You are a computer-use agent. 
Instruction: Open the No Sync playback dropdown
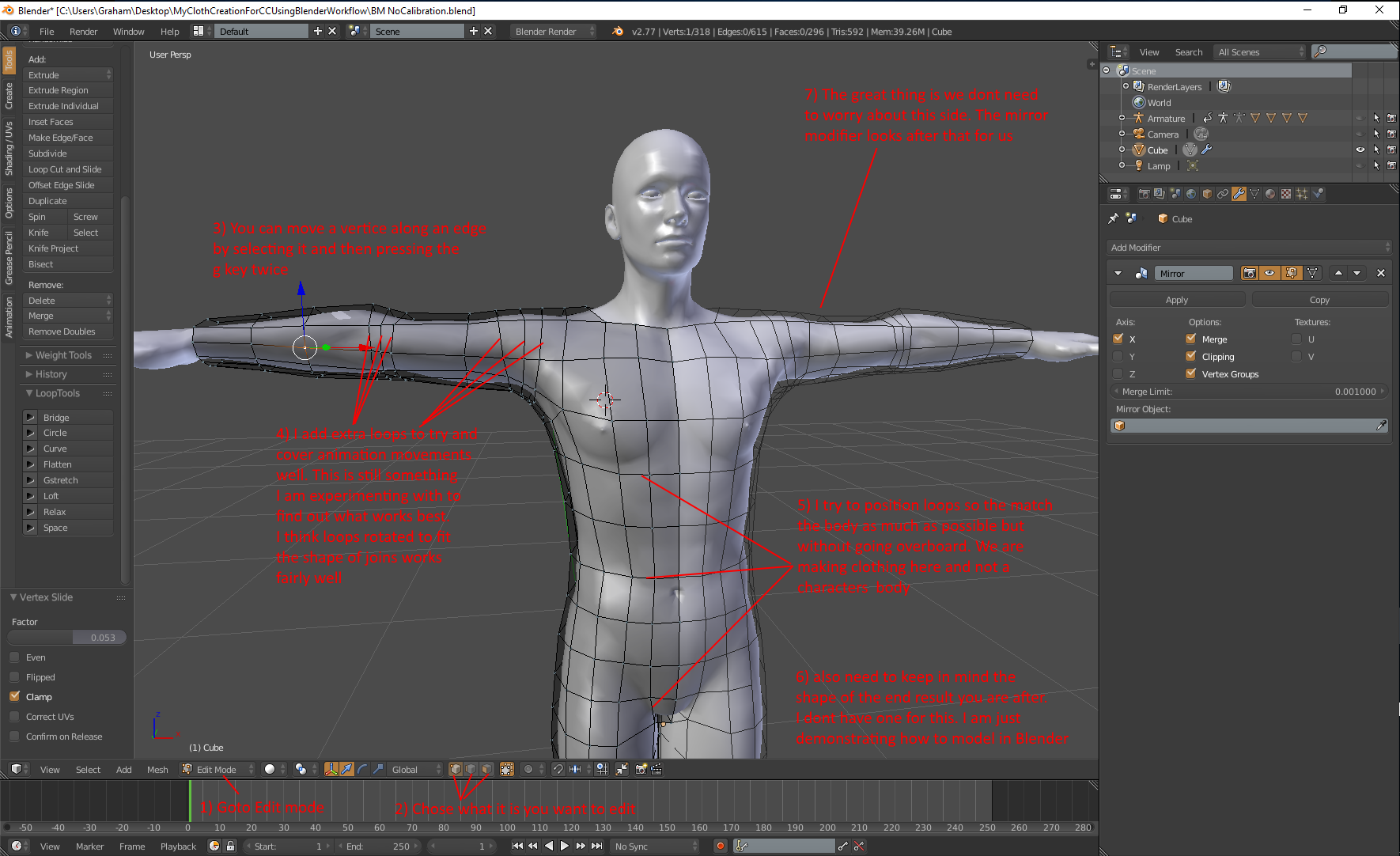point(656,846)
